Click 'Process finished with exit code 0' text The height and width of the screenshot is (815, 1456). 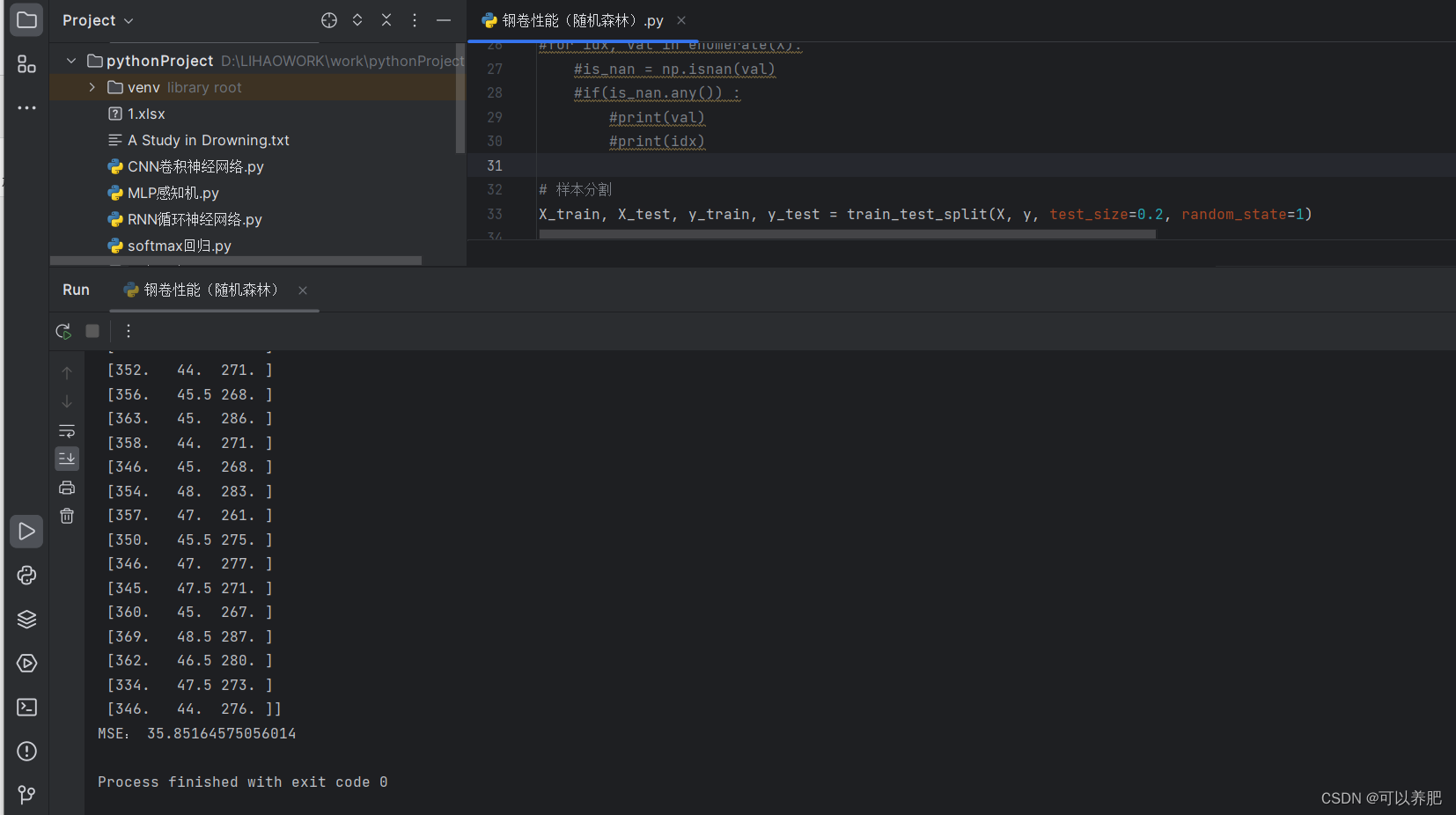point(242,782)
